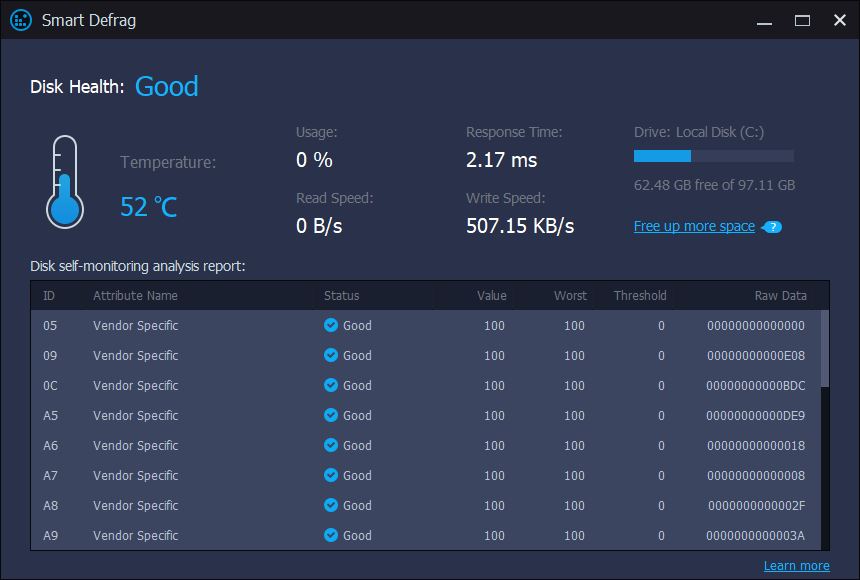Click ID cell A7

pyautogui.click(x=50, y=475)
